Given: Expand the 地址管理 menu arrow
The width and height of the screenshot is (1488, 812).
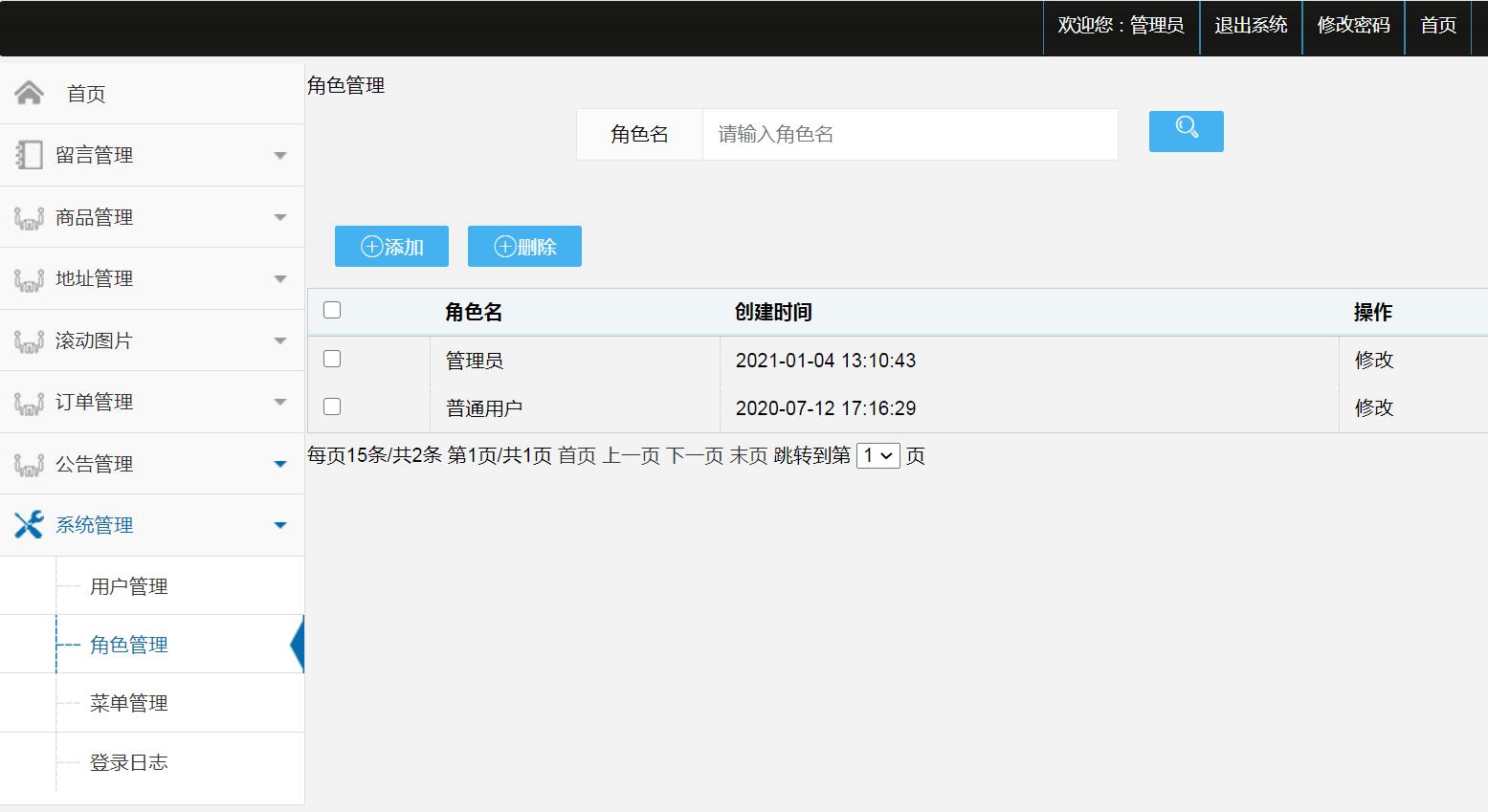Looking at the screenshot, I should point(280,279).
